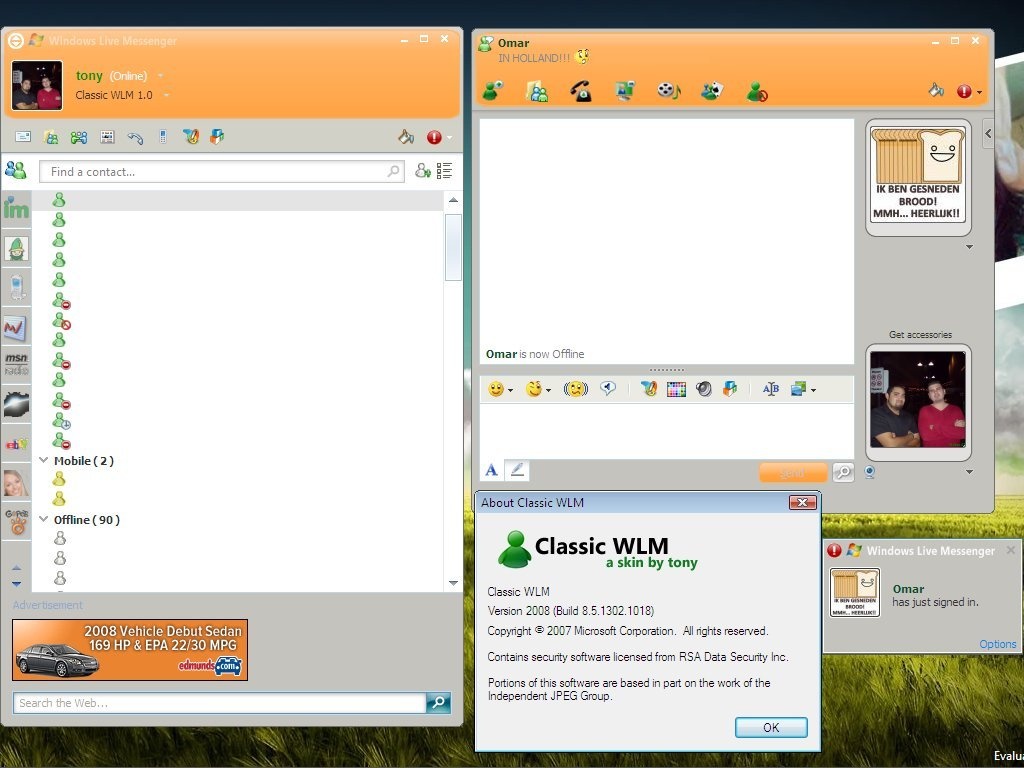Invite someone to the Omar conversation

(x=493, y=91)
